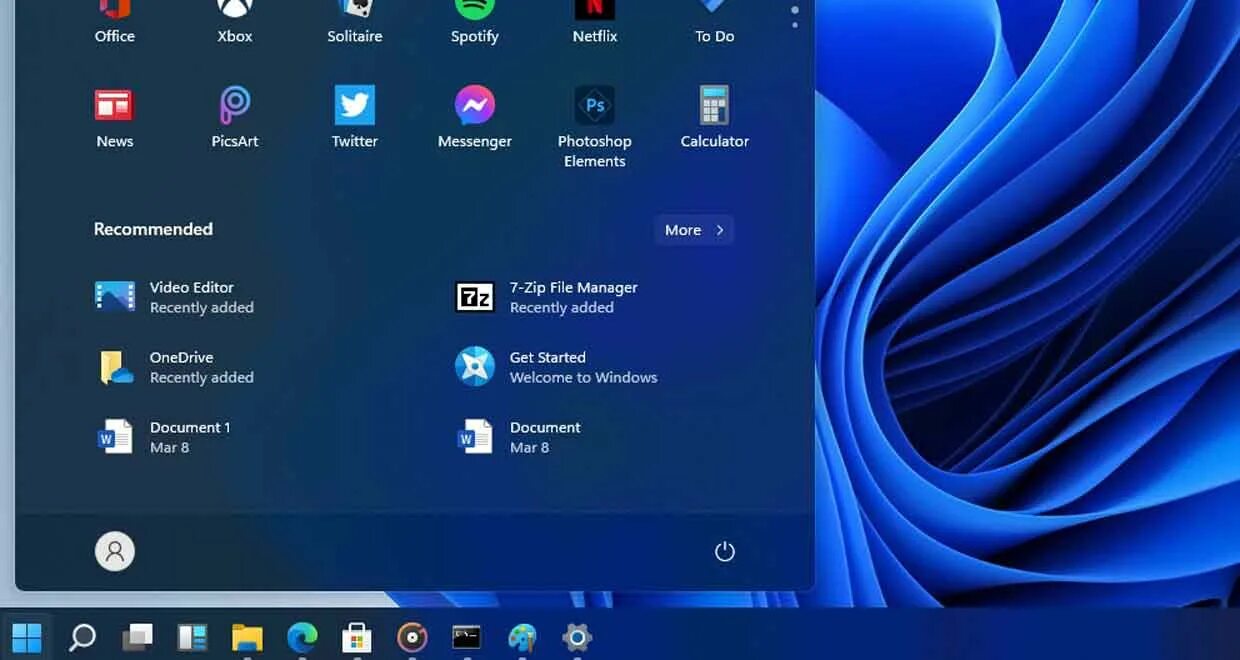Screen dimensions: 1240x660
Task: Open Command Prompt from taskbar
Action: coord(467,636)
